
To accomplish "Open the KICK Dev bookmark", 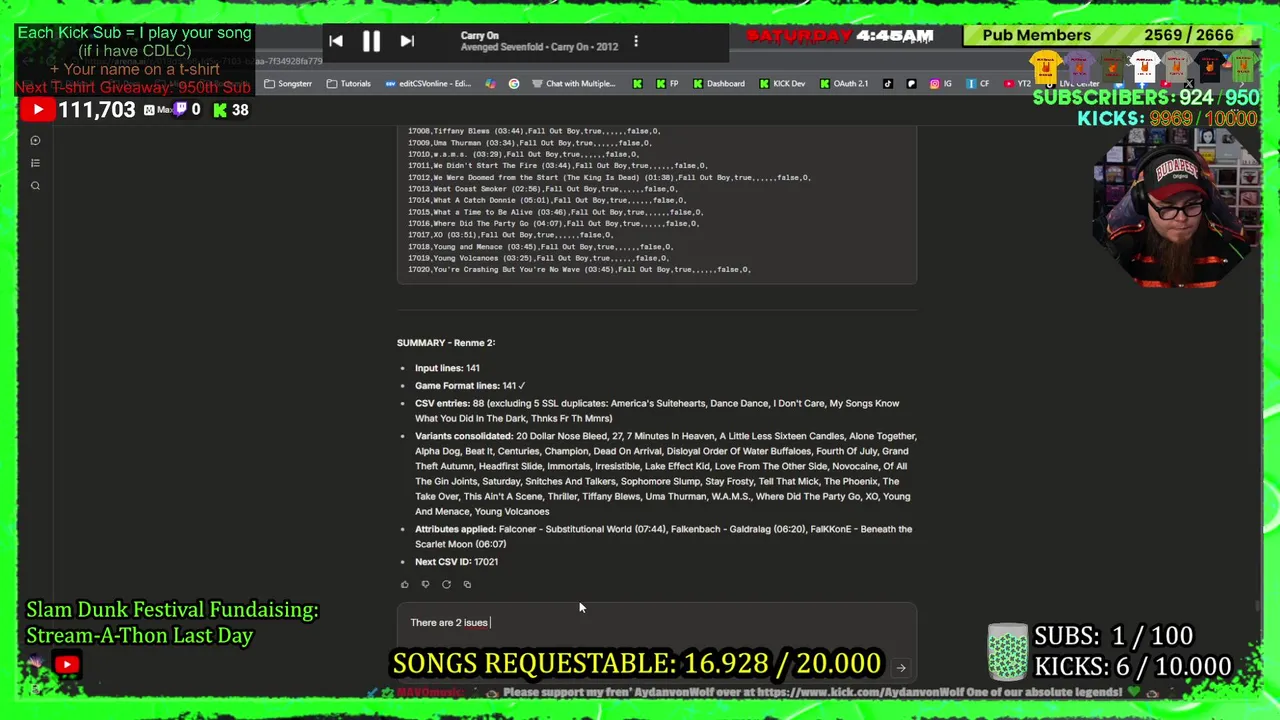I will 782,84.
